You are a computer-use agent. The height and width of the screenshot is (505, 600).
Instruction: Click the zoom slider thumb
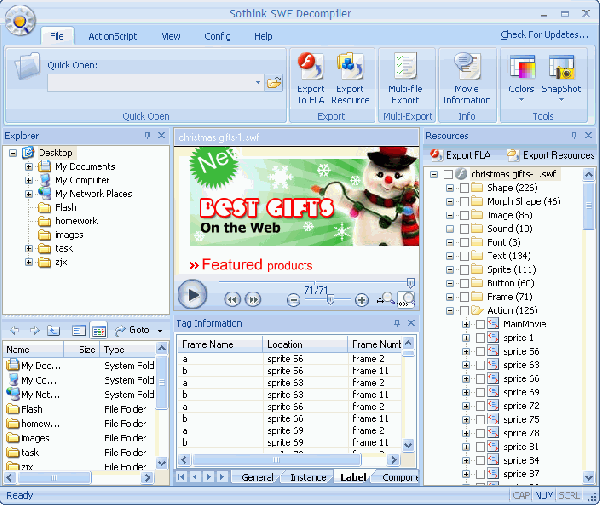pos(330,300)
